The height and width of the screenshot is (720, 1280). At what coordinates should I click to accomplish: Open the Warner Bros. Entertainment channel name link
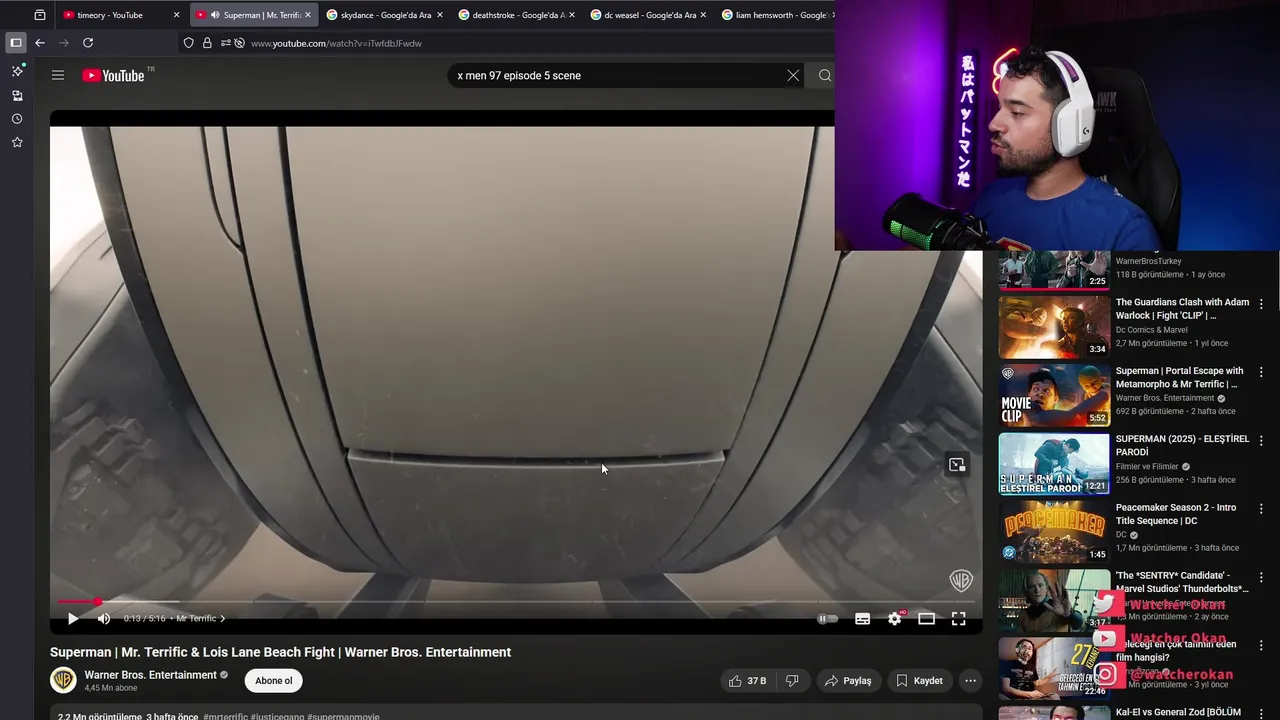[x=150, y=675]
